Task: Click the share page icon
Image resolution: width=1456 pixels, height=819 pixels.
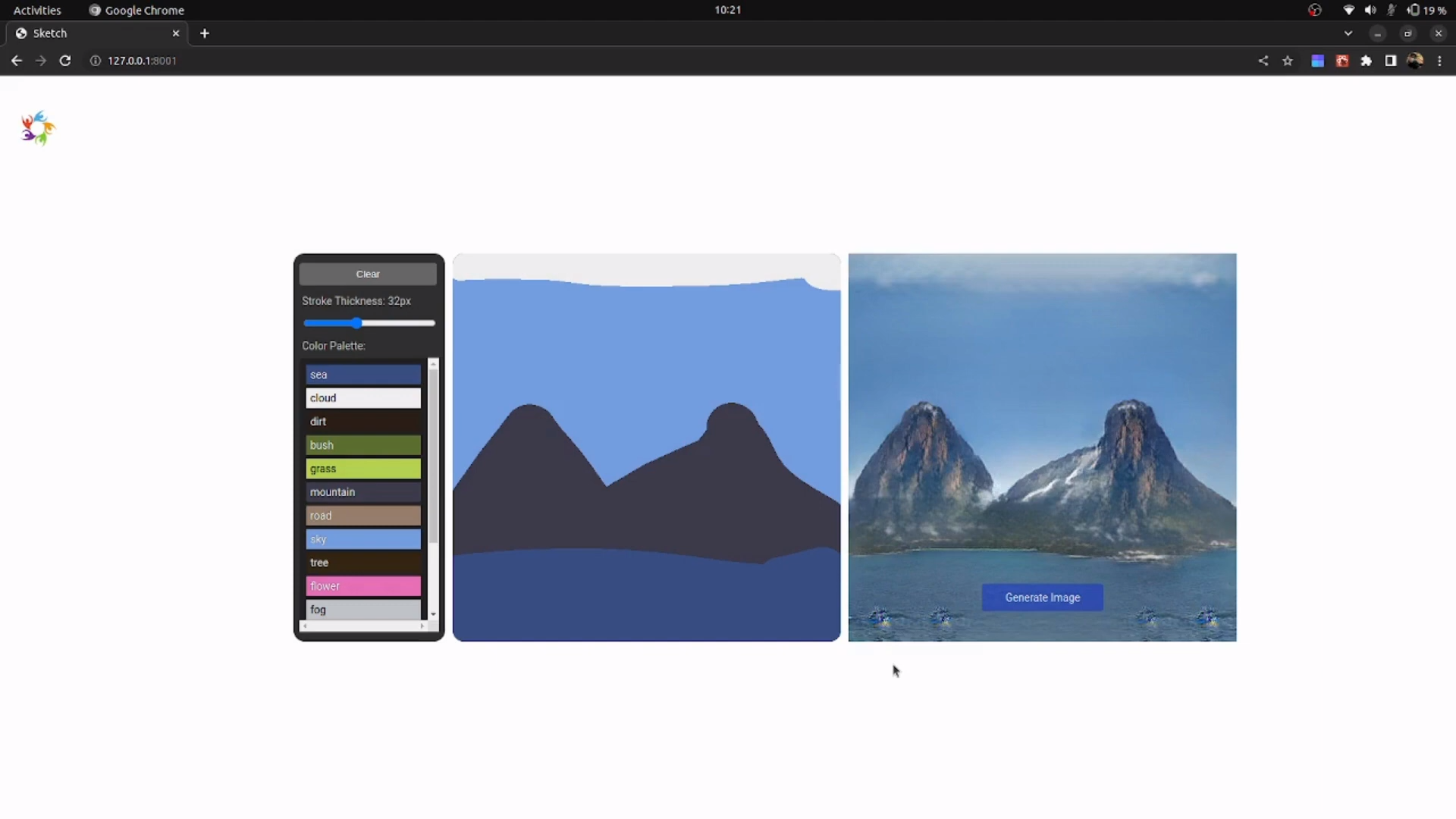Action: 1263,61
